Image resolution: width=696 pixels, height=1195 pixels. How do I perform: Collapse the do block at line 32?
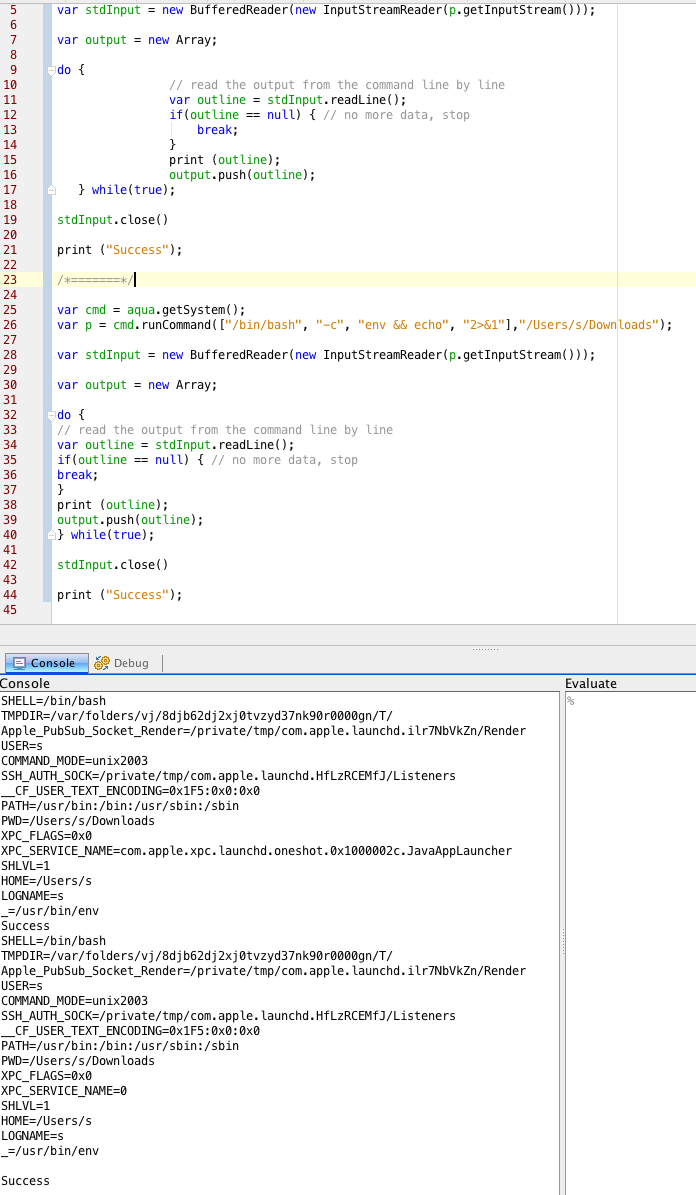[x=51, y=415]
